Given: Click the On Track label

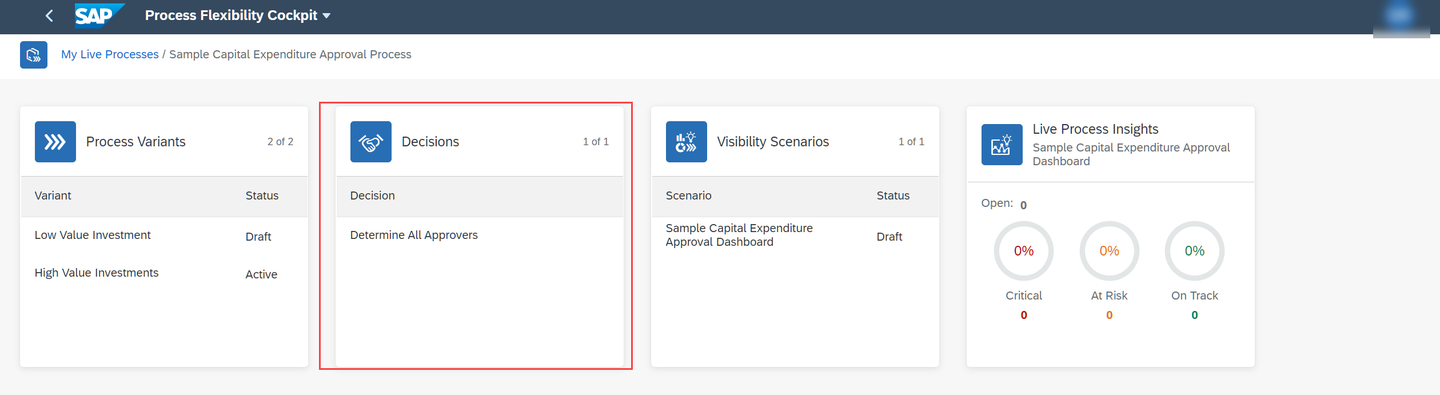Looking at the screenshot, I should point(1195,296).
